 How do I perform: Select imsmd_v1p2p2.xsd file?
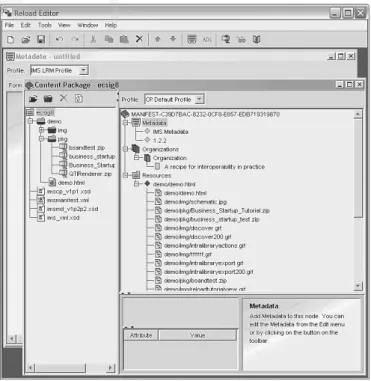(72, 209)
